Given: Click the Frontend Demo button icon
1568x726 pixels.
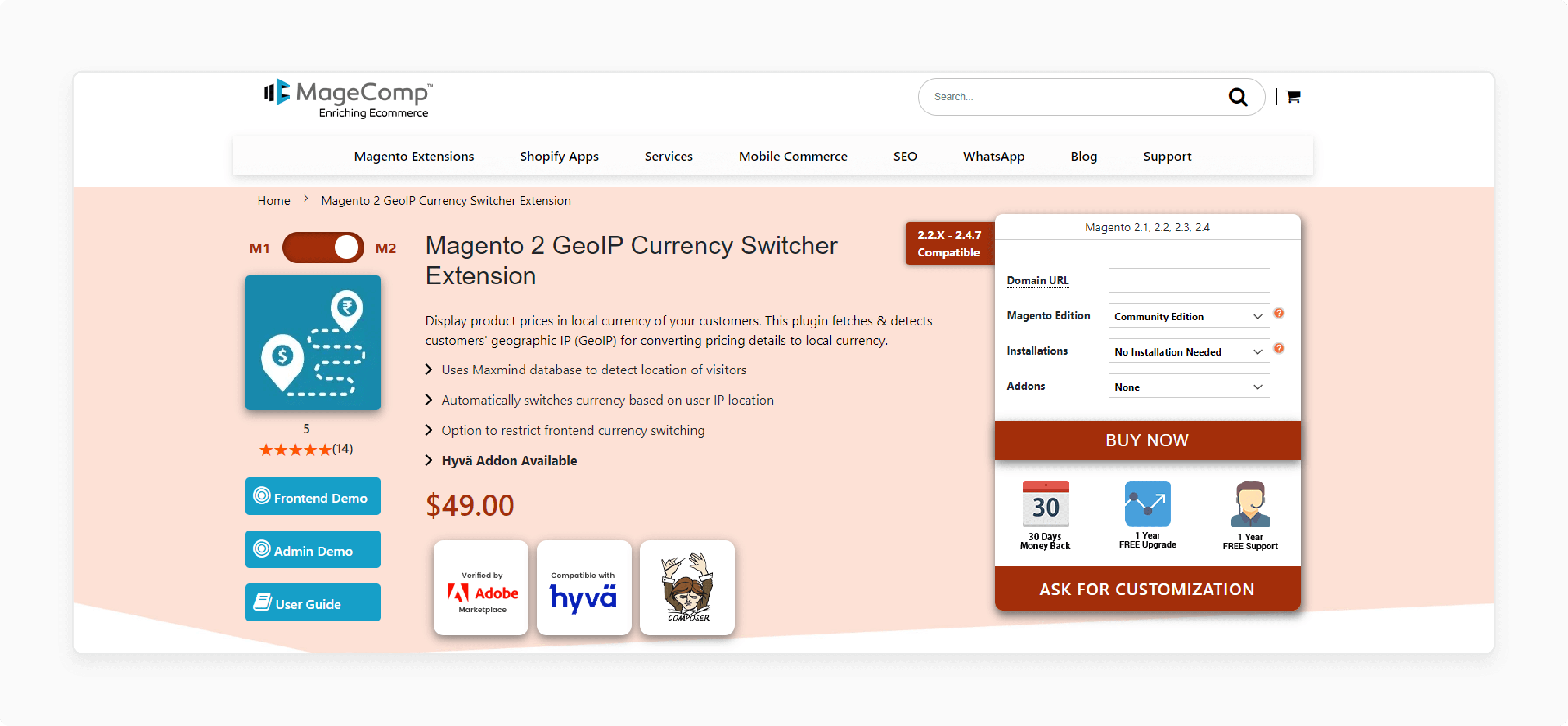Looking at the screenshot, I should click(263, 497).
